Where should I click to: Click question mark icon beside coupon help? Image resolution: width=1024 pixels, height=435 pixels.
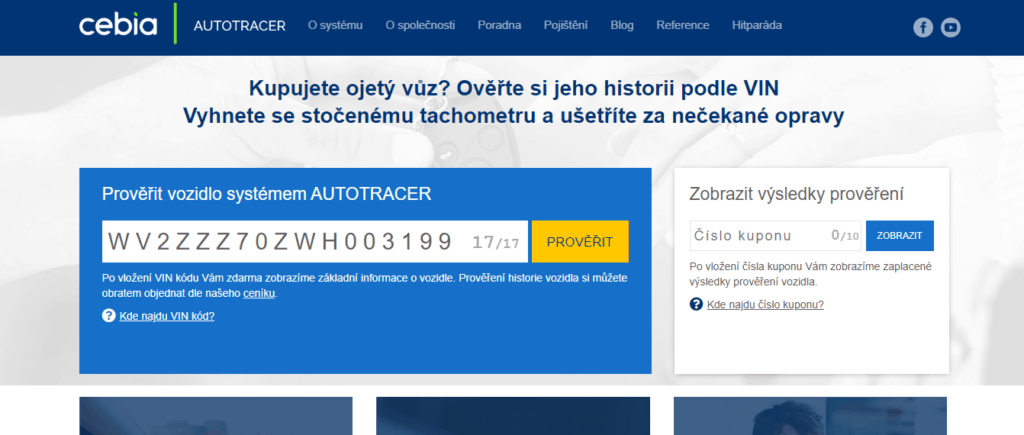coord(696,304)
